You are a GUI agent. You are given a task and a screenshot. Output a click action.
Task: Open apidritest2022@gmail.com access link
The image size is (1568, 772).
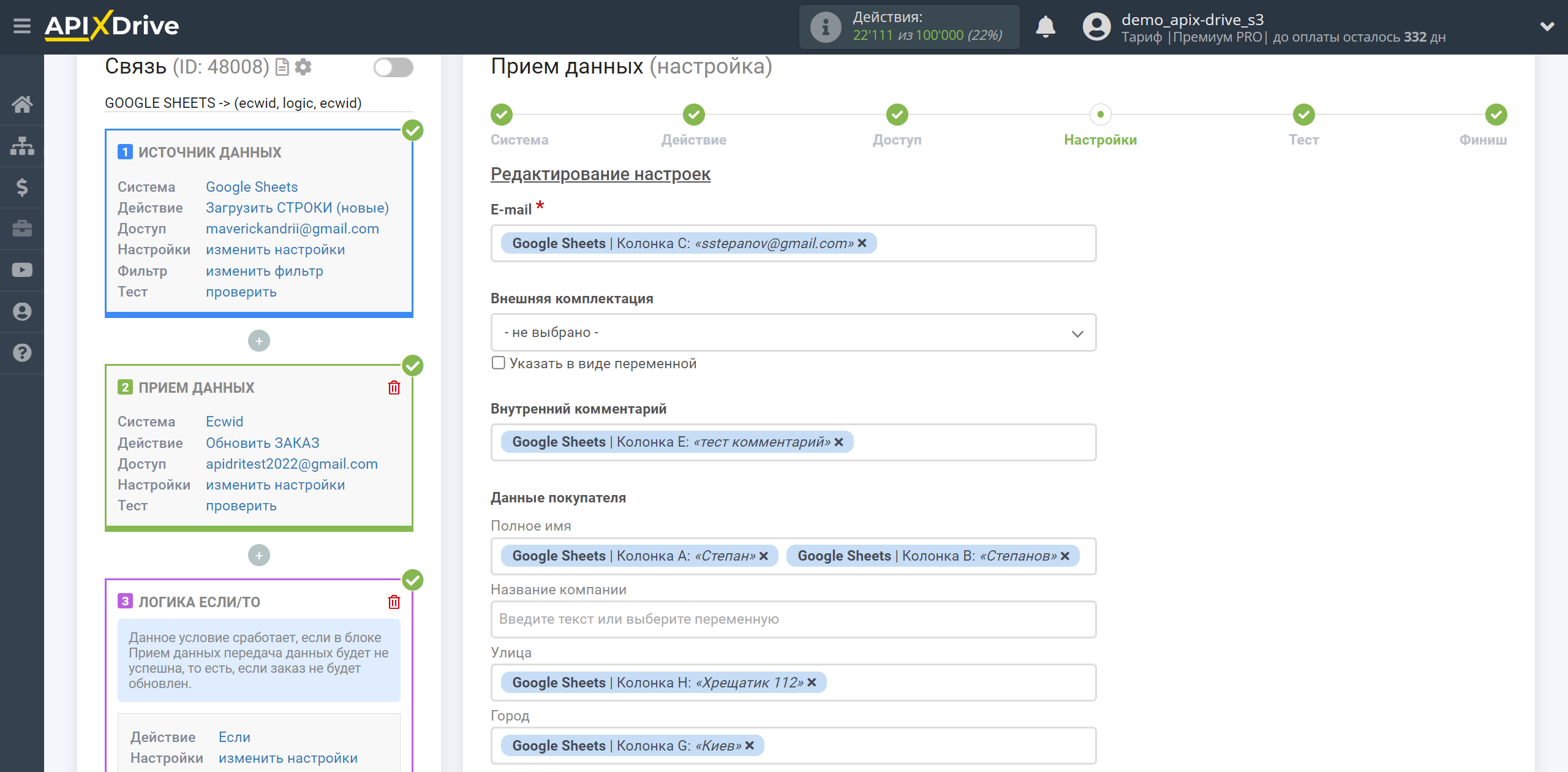tap(292, 464)
